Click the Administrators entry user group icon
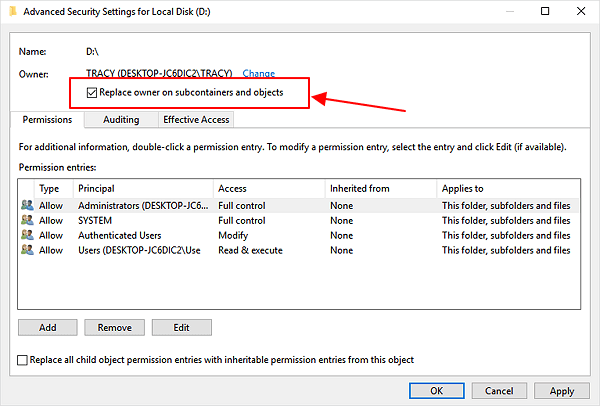 point(26,205)
